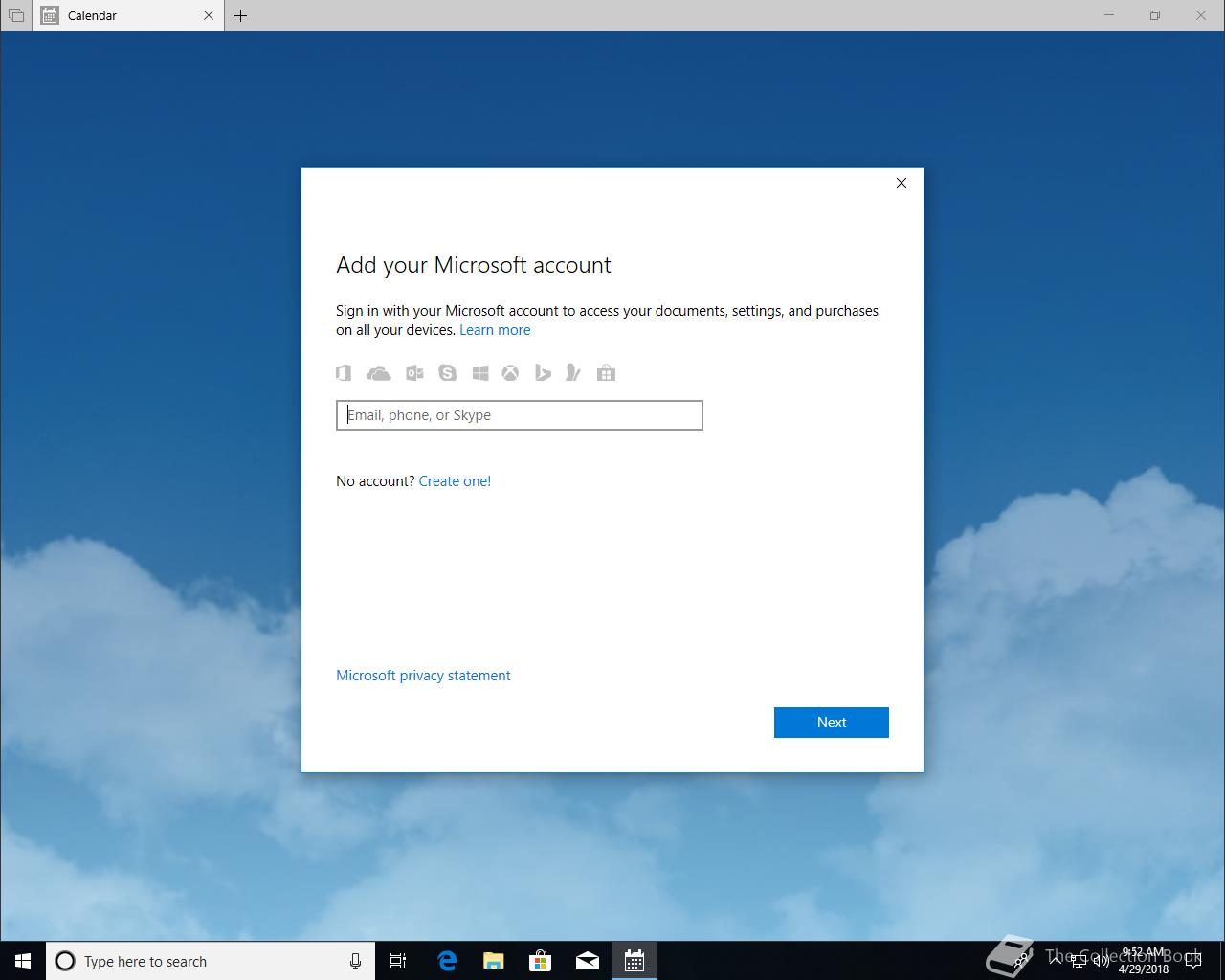The image size is (1225, 980).
Task: Open the Microsoft privacy statement link
Action: click(423, 676)
